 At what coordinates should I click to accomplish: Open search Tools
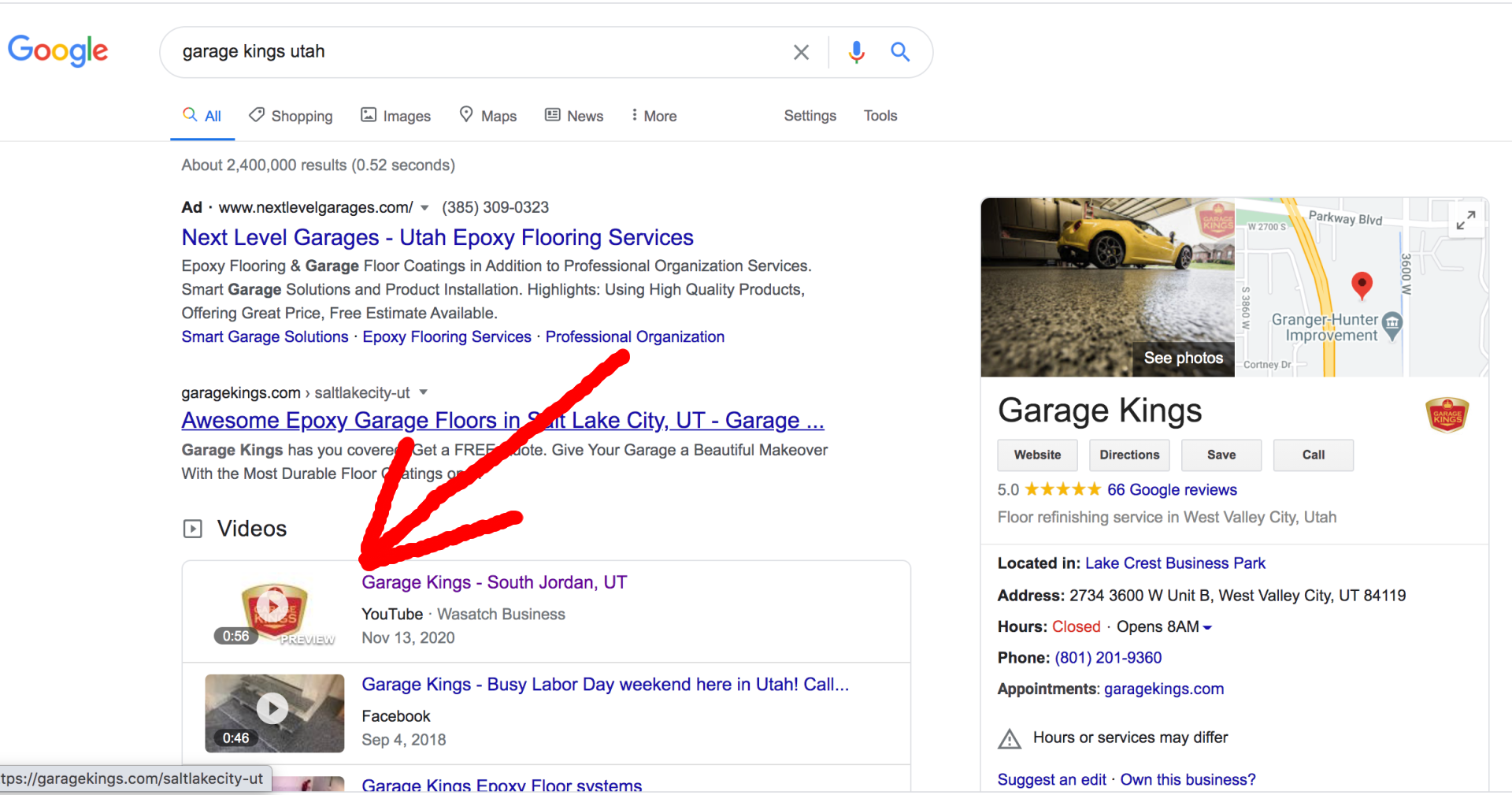click(880, 116)
